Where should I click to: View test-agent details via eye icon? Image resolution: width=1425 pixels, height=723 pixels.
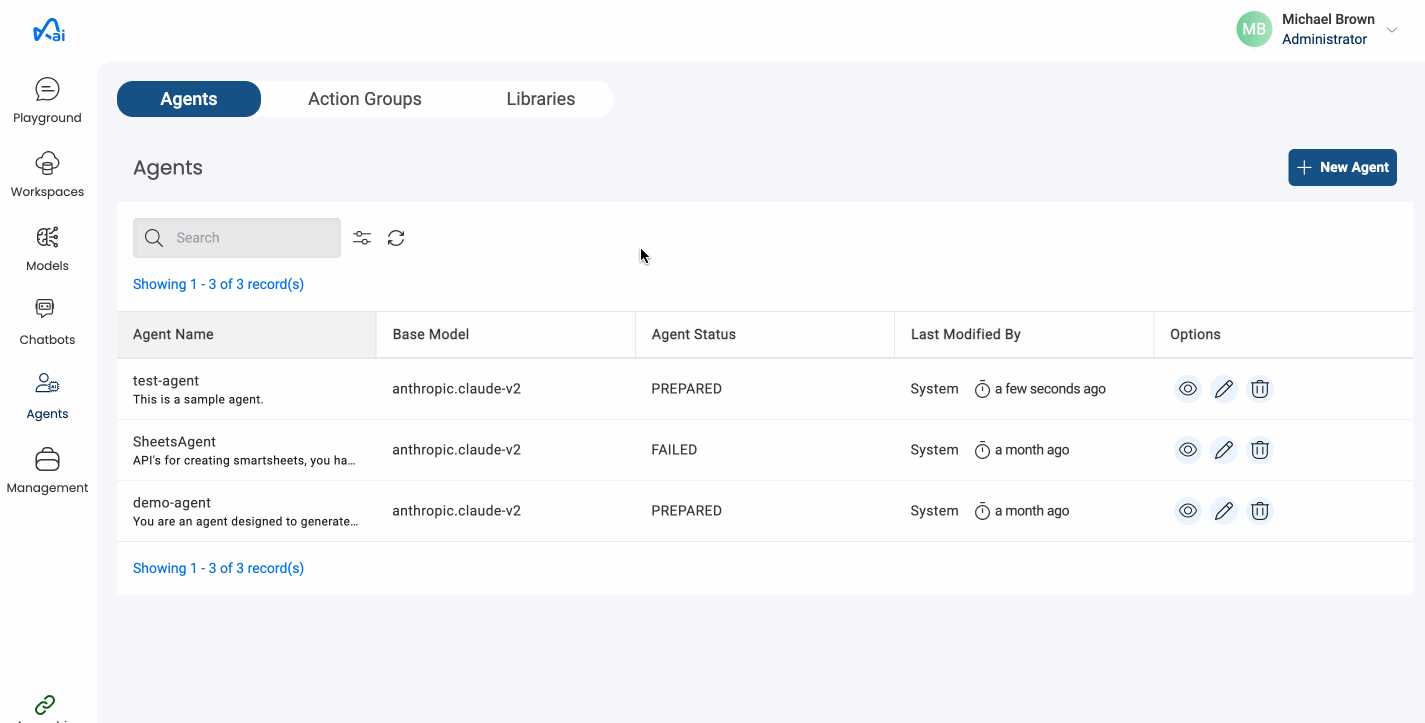point(1187,389)
